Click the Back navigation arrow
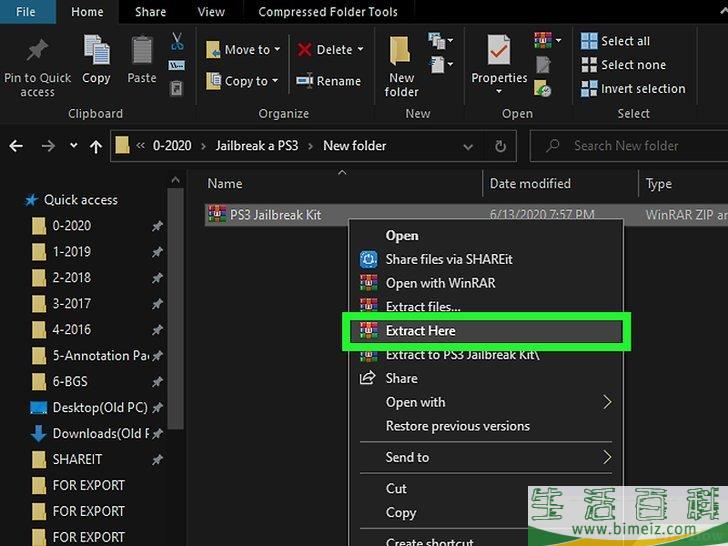 (16, 146)
